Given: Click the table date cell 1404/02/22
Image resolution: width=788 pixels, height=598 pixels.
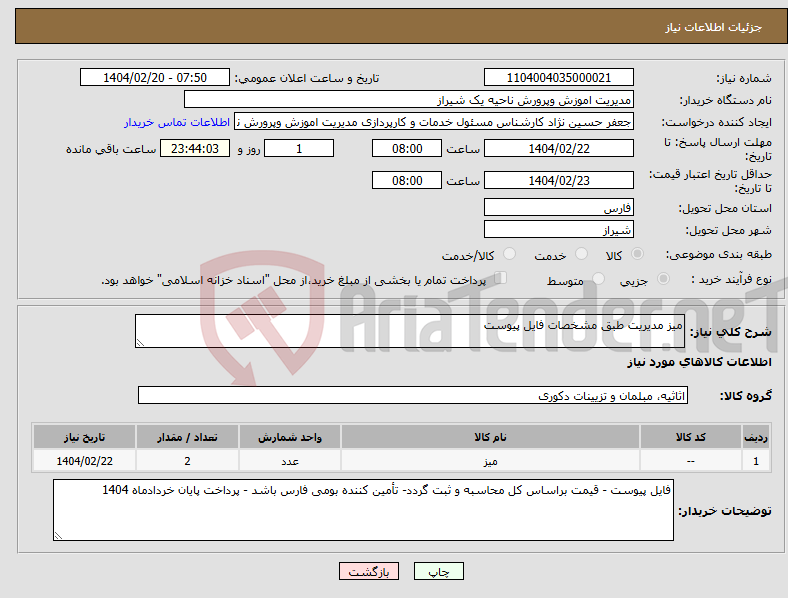Looking at the screenshot, I should point(84,460).
